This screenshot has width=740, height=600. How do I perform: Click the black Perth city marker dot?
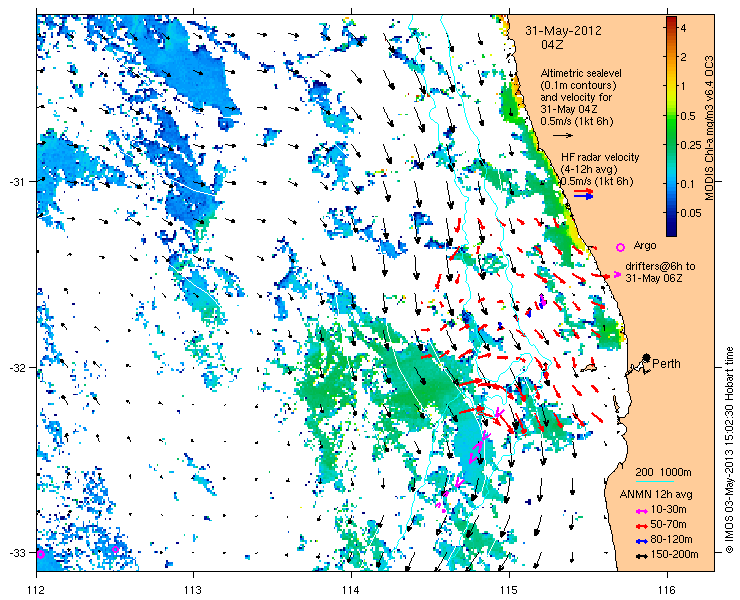[646, 357]
